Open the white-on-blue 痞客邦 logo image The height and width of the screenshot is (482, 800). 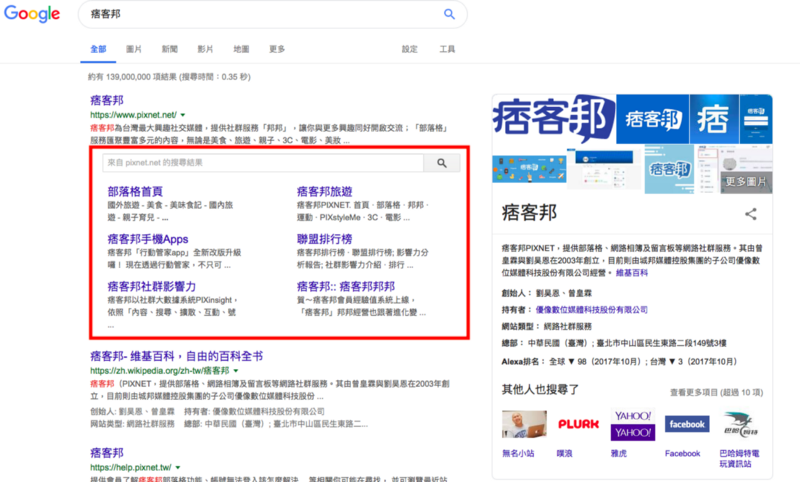tap(653, 119)
